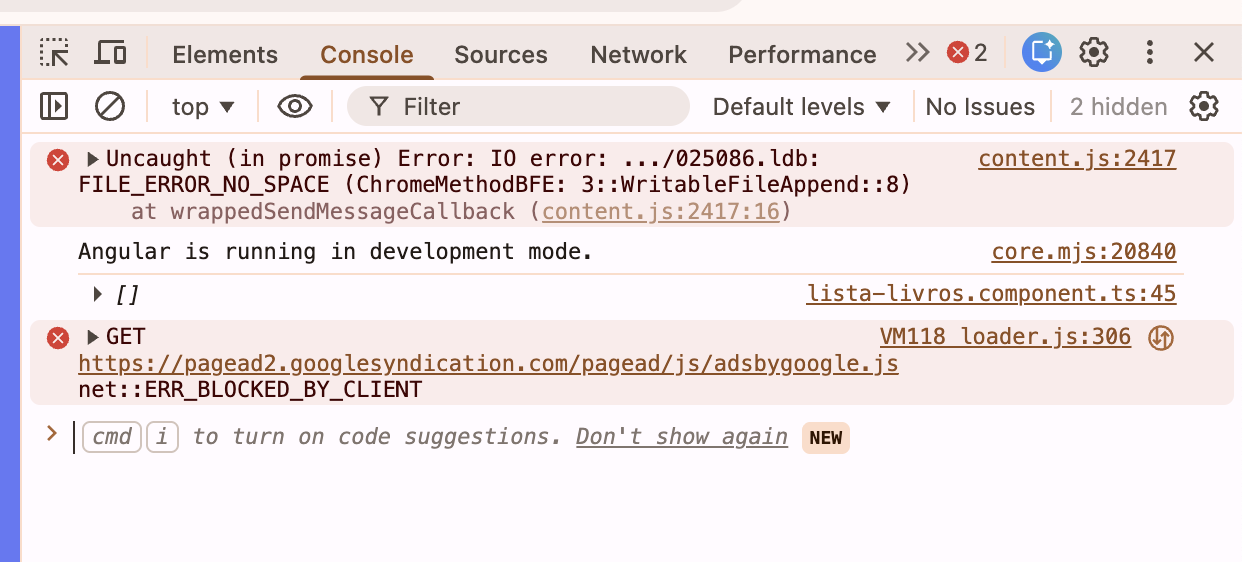The image size is (1242, 562).
Task: Open the top JavaScript context dropdown
Action: point(203,107)
